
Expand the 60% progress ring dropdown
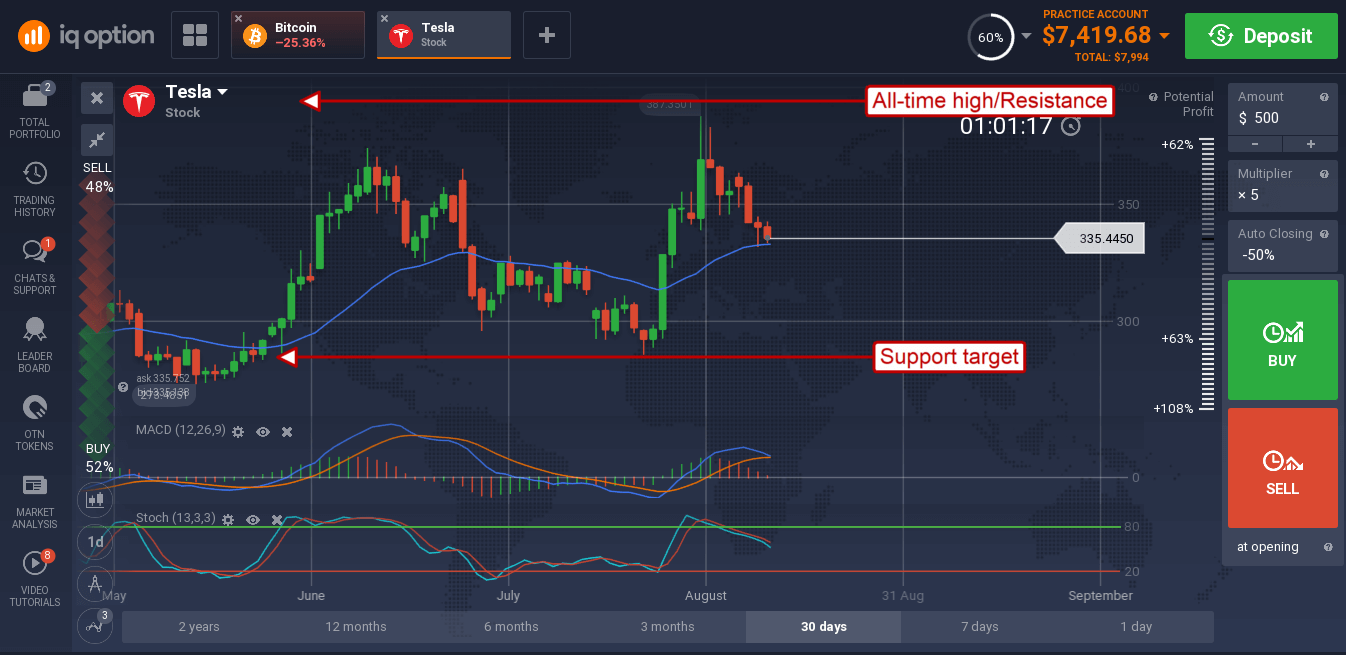[1026, 37]
